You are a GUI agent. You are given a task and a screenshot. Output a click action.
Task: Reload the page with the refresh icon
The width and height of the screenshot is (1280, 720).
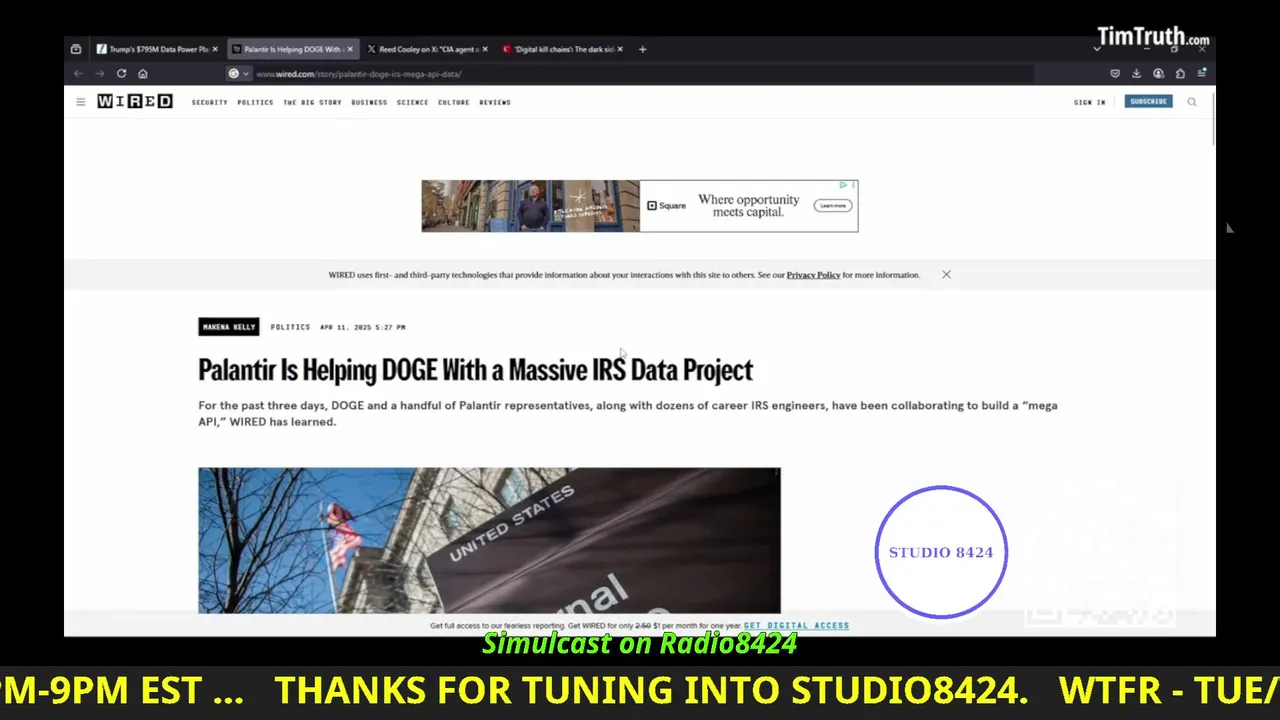pyautogui.click(x=121, y=73)
